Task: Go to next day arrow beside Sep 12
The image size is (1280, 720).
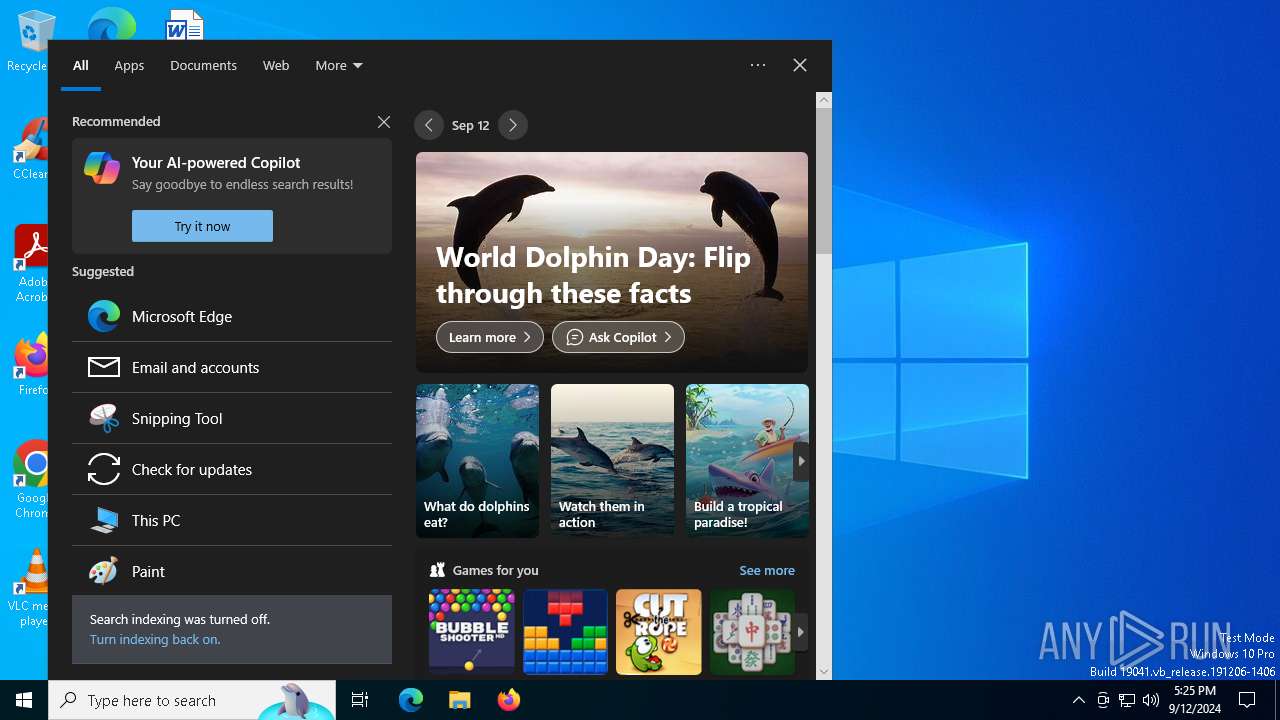Action: [513, 125]
